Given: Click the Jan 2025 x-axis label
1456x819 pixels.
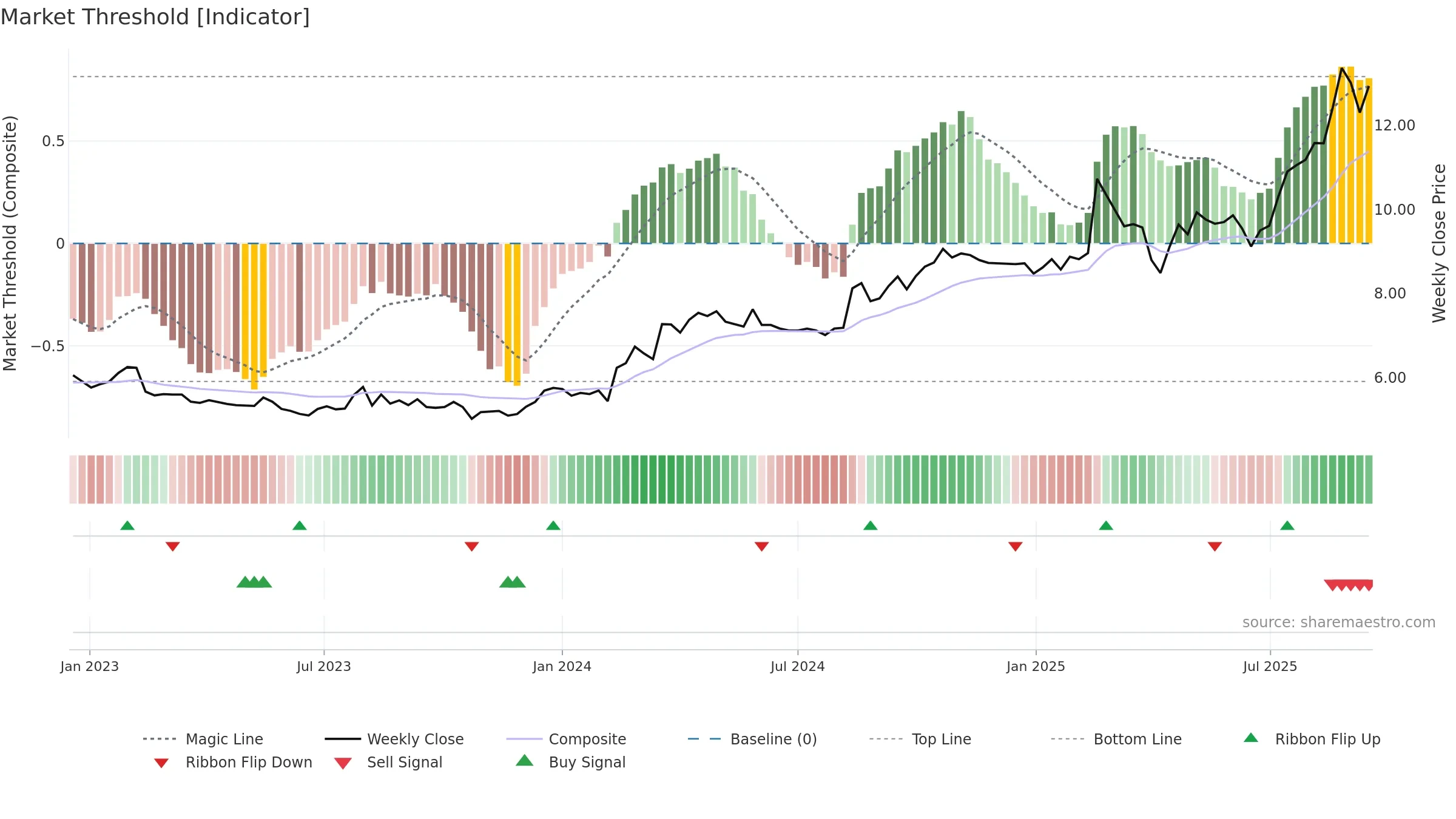Looking at the screenshot, I should [x=1036, y=667].
